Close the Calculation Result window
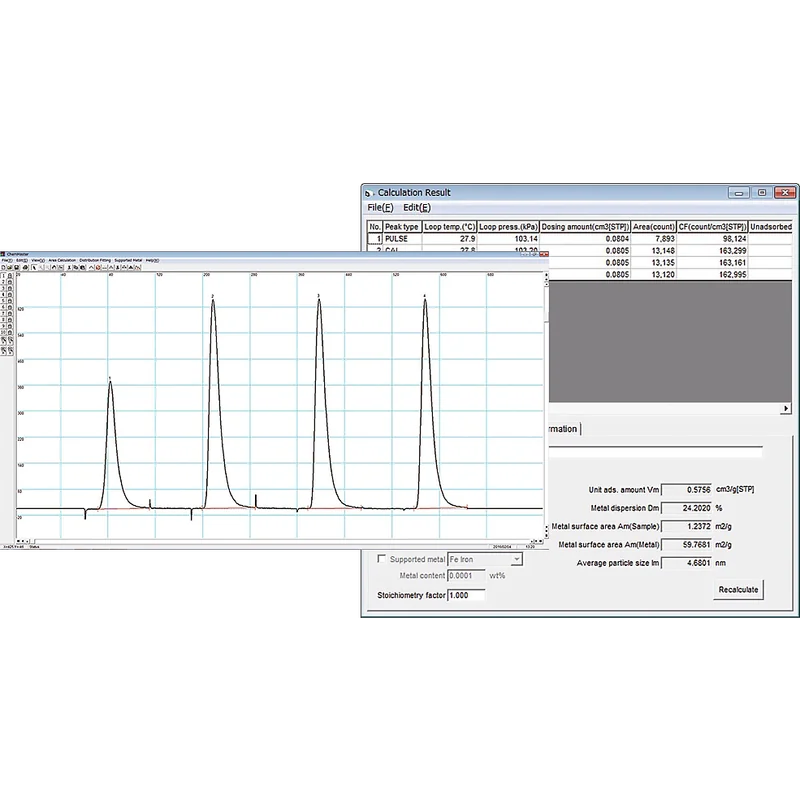This screenshot has height=800, width=800. point(785,192)
